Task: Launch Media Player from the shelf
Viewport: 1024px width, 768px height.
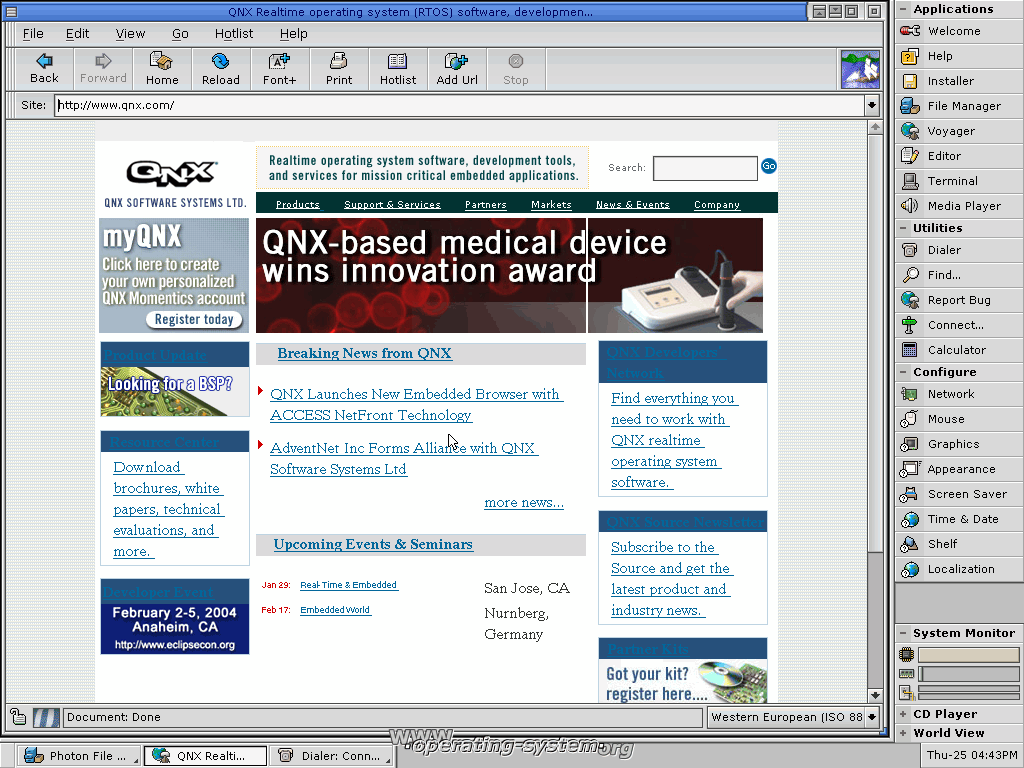Action: [x=959, y=206]
